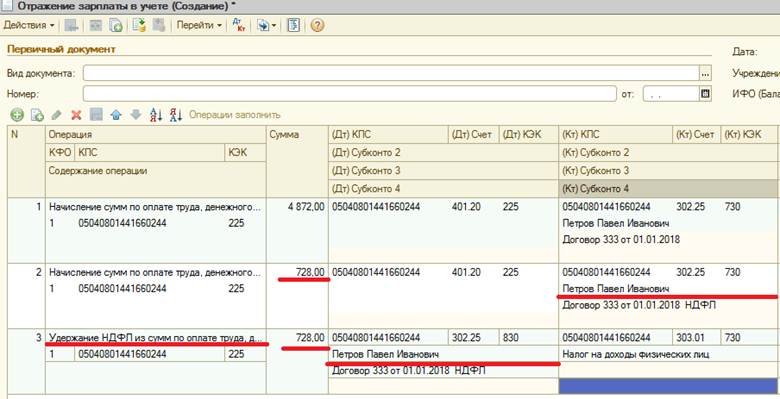
Task: Click row 1 'Договор 333 от 01.01.2018' cell
Action: tap(668, 239)
